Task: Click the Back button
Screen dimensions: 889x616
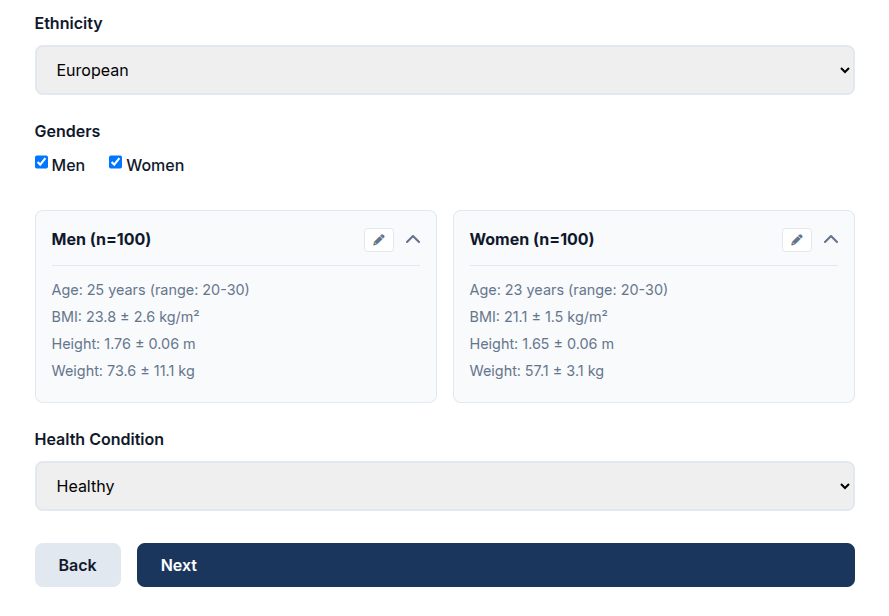Action: [77, 565]
